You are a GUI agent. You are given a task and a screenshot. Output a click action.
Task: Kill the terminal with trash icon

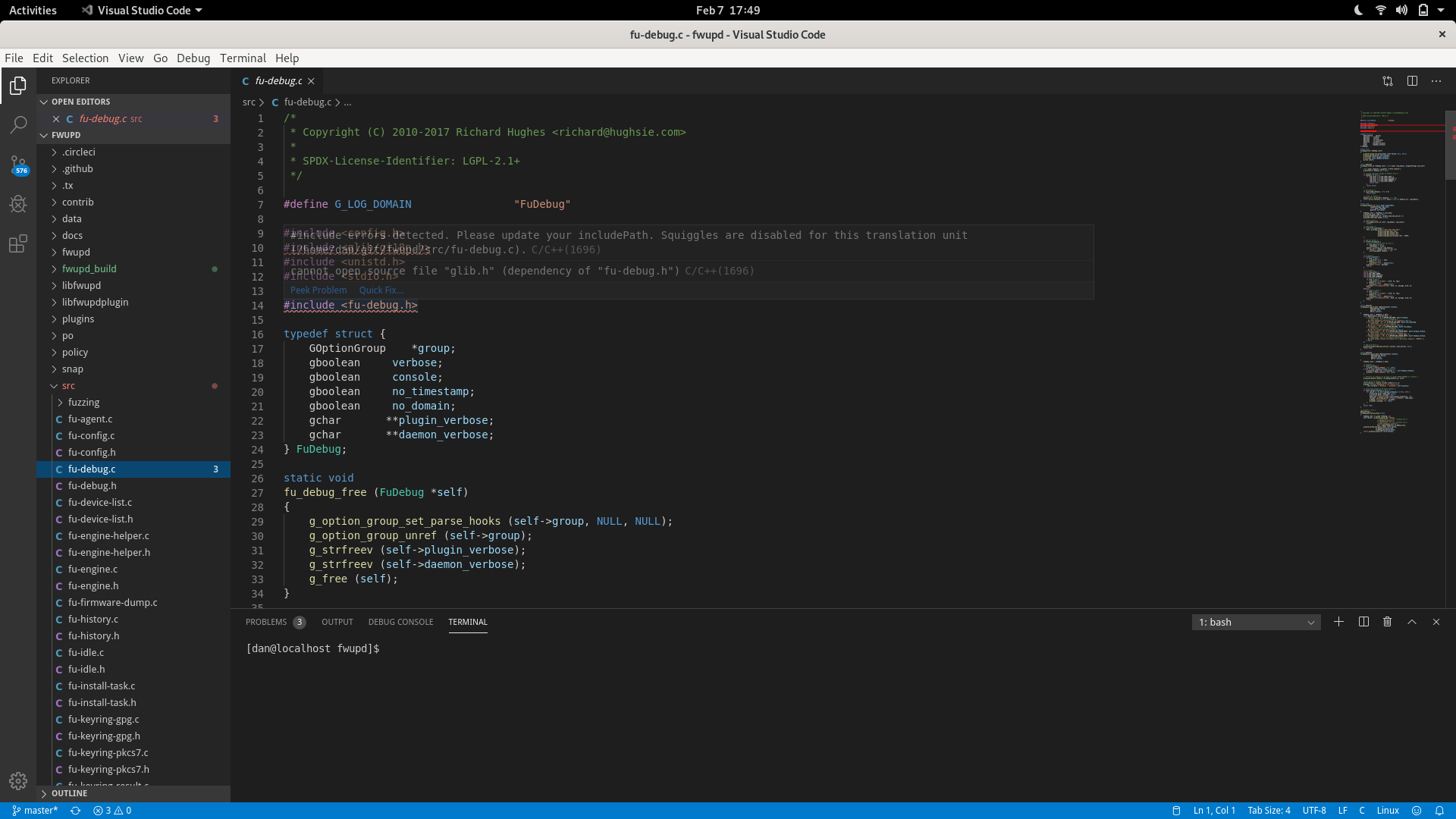pyautogui.click(x=1388, y=622)
